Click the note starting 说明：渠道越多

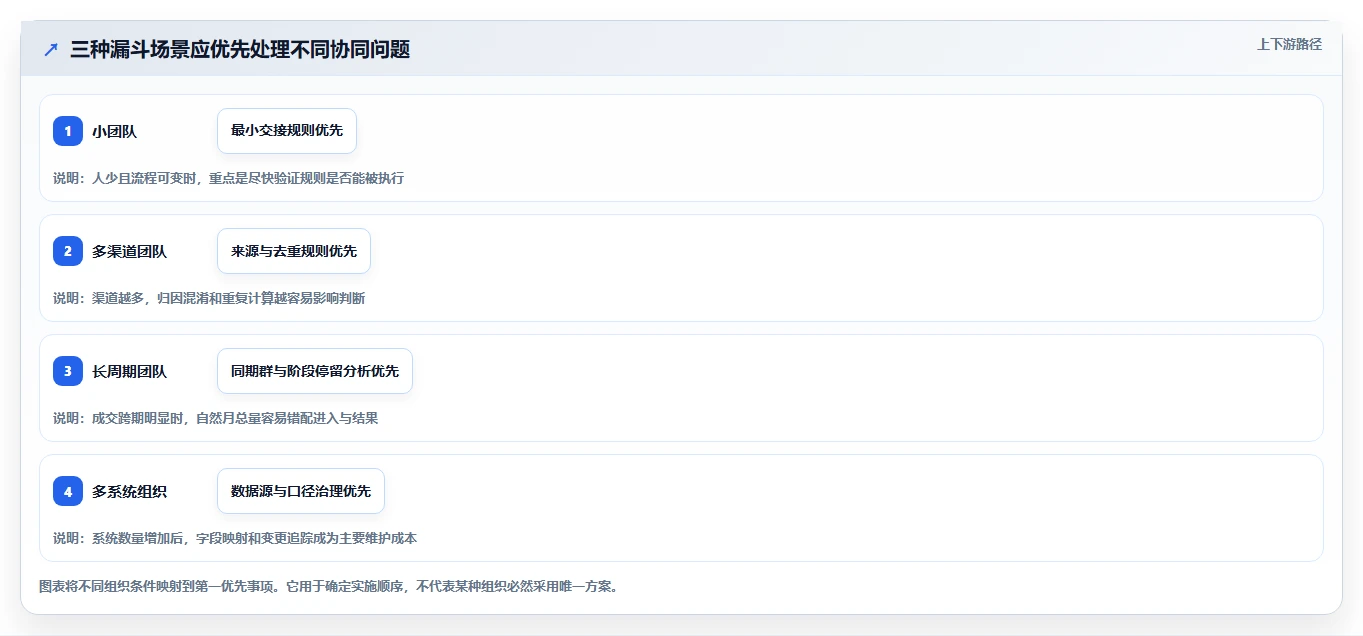tap(209, 298)
